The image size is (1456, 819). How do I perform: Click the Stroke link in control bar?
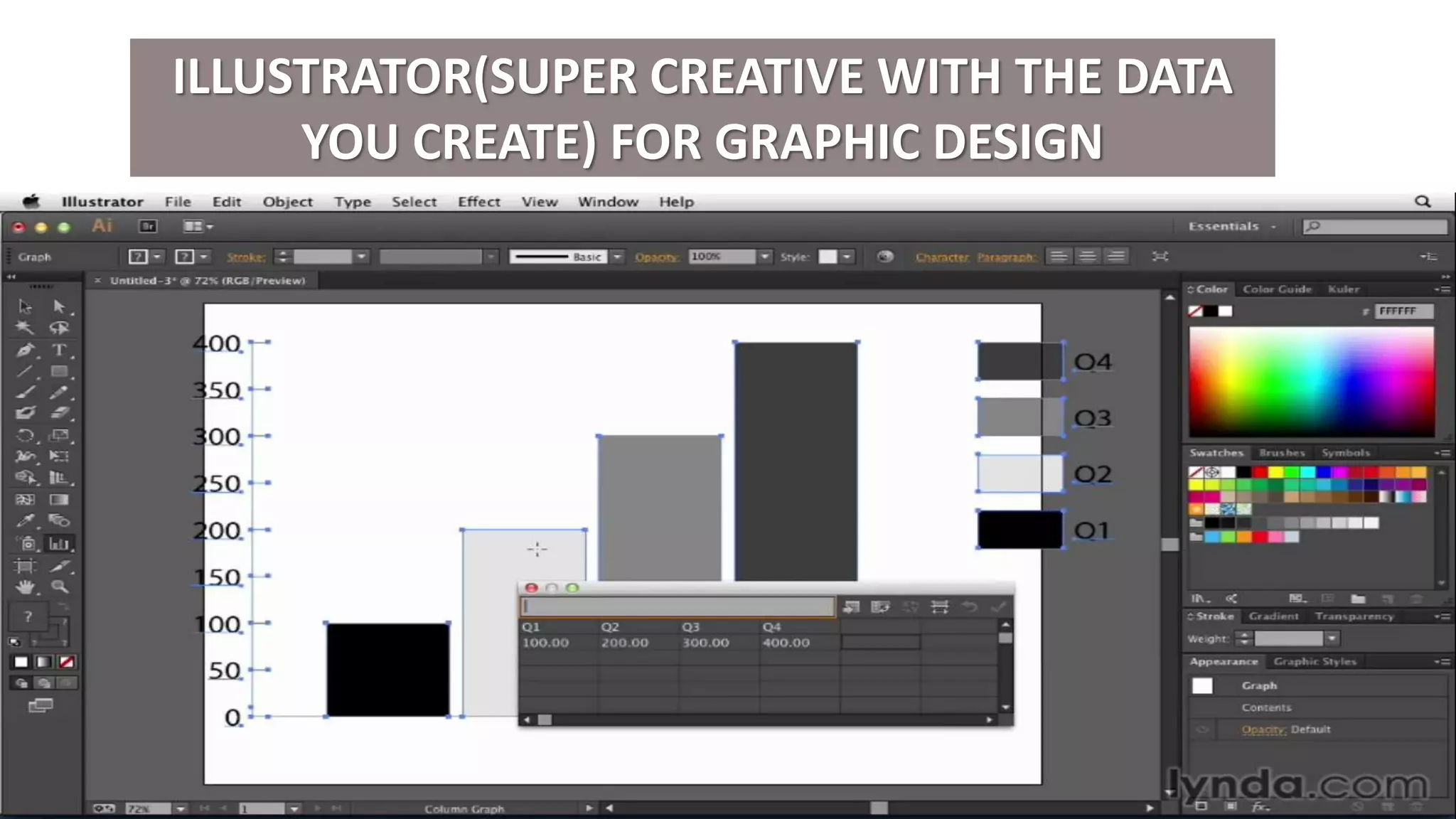(246, 257)
